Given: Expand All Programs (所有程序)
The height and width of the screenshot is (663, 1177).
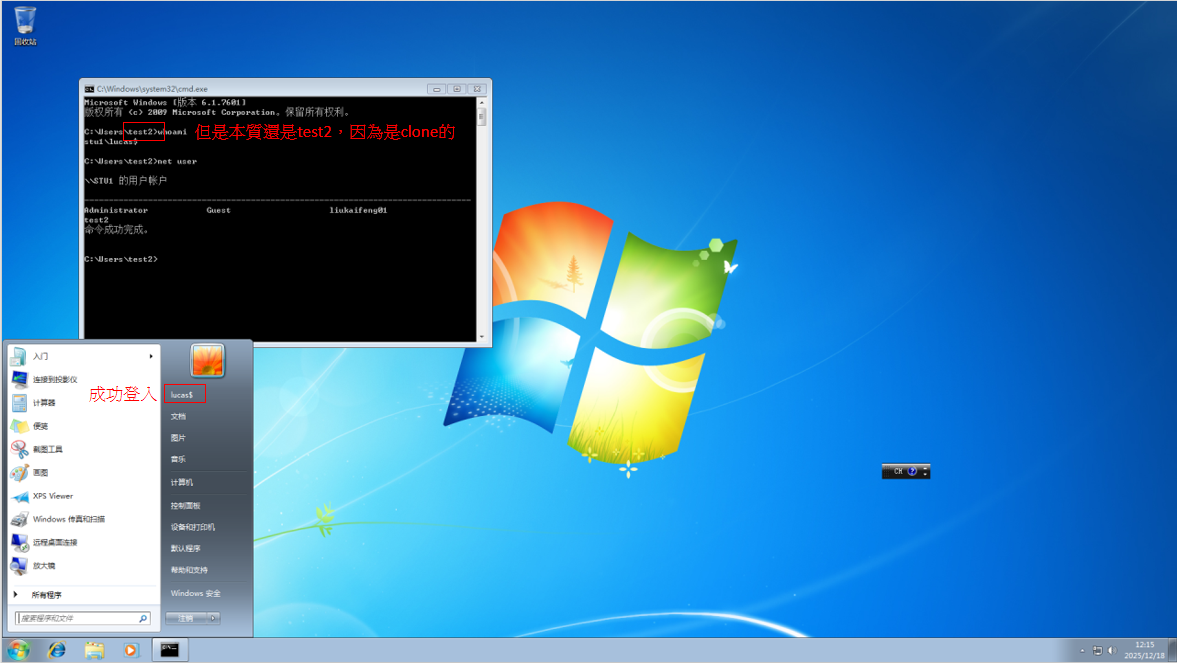Looking at the screenshot, I should tap(83, 595).
